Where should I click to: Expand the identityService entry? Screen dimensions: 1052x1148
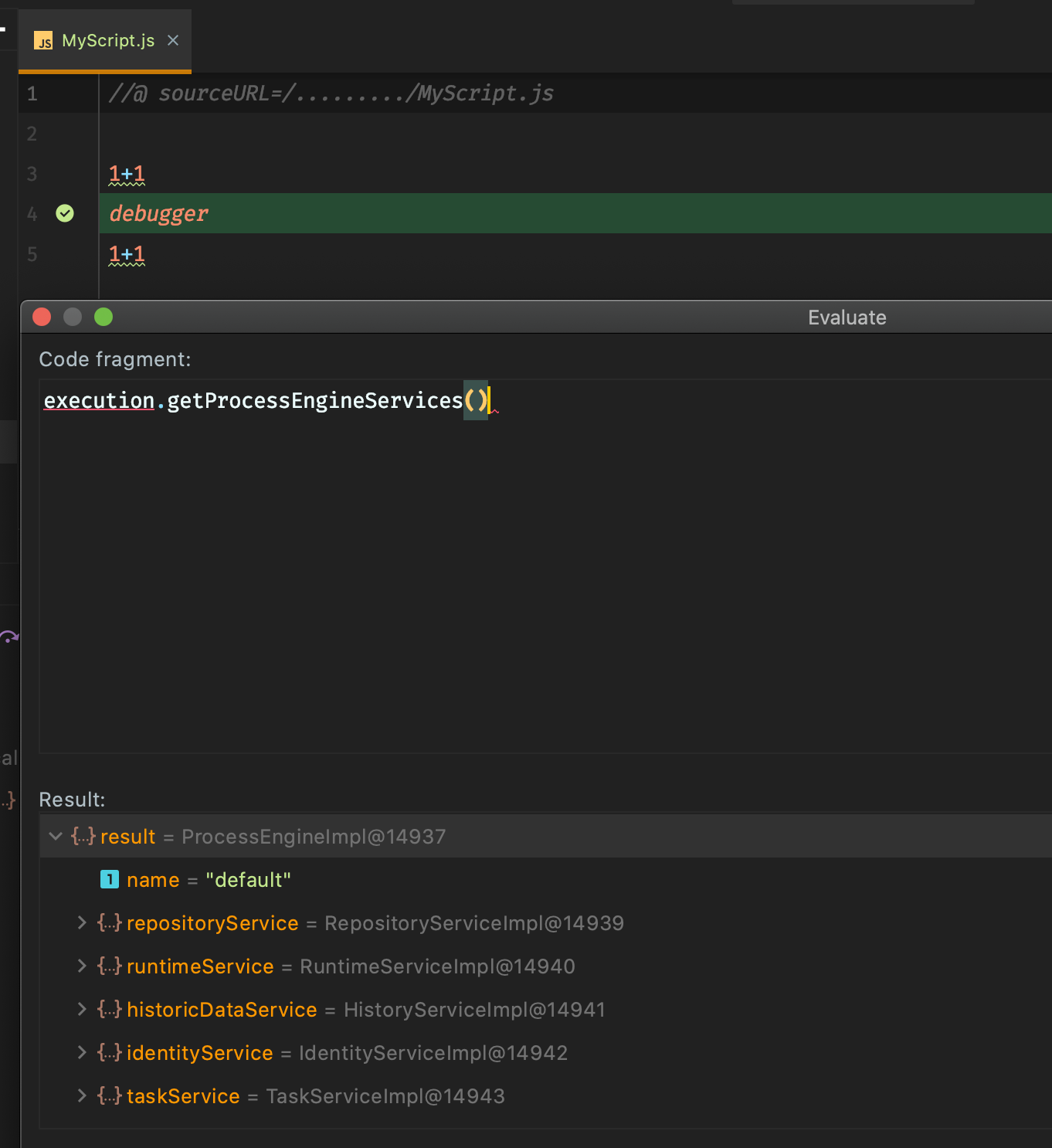(x=82, y=1052)
